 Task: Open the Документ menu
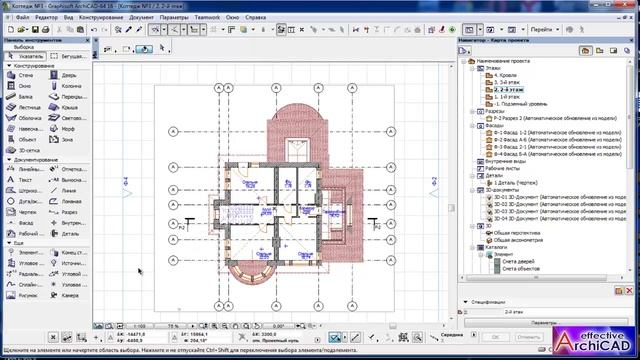click(141, 18)
